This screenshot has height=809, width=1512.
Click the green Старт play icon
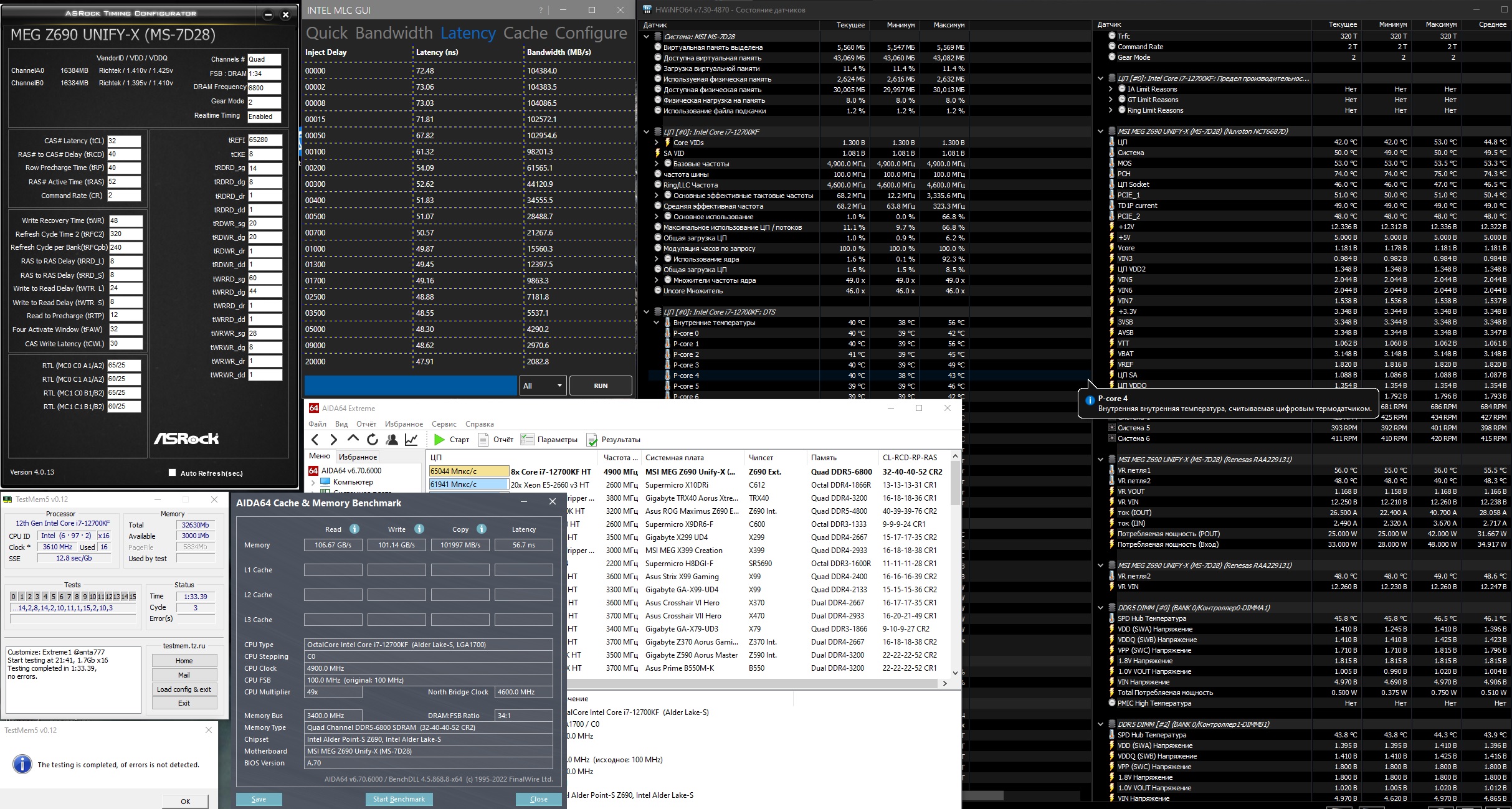tap(439, 440)
